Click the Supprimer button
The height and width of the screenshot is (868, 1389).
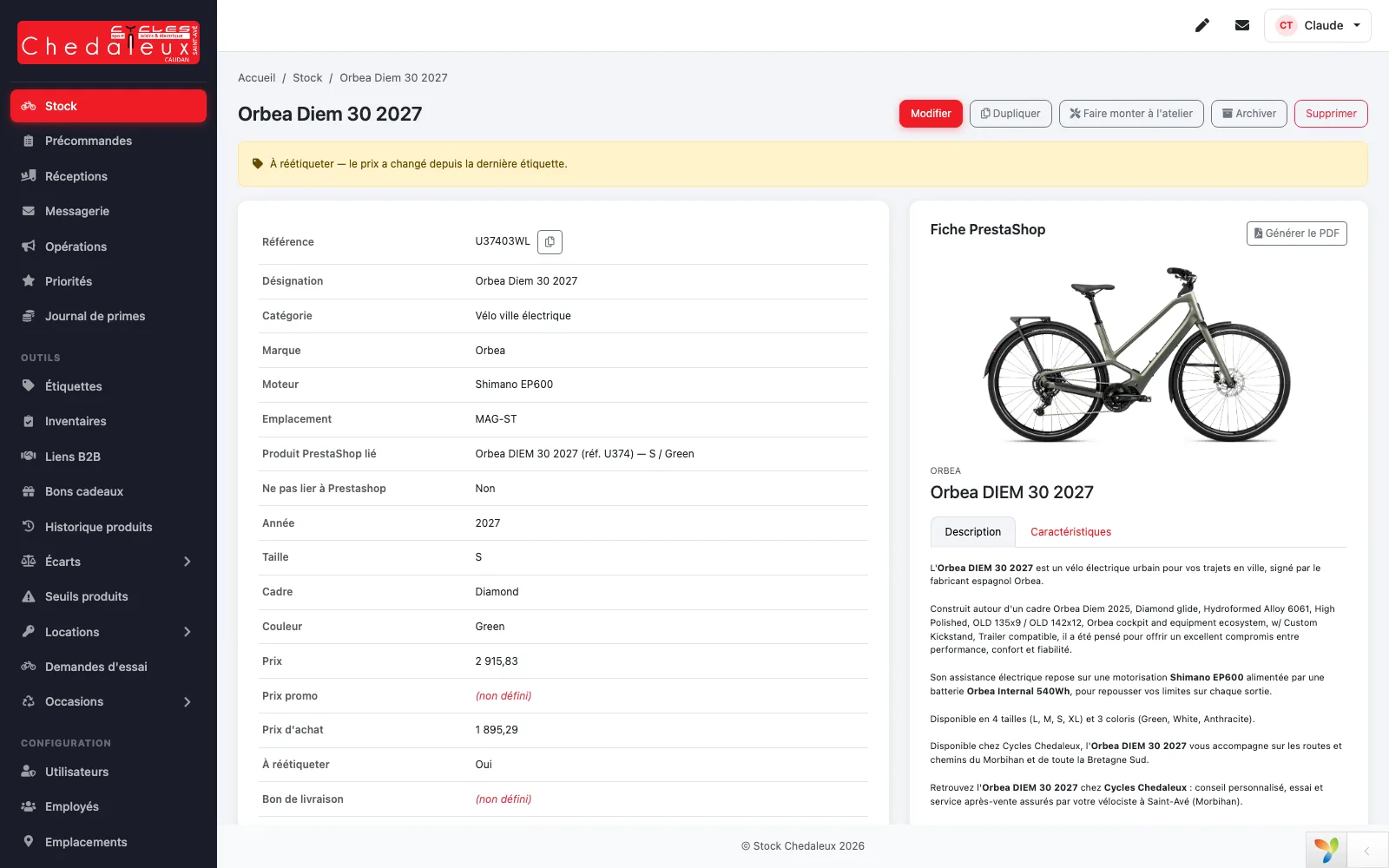pos(1331,114)
